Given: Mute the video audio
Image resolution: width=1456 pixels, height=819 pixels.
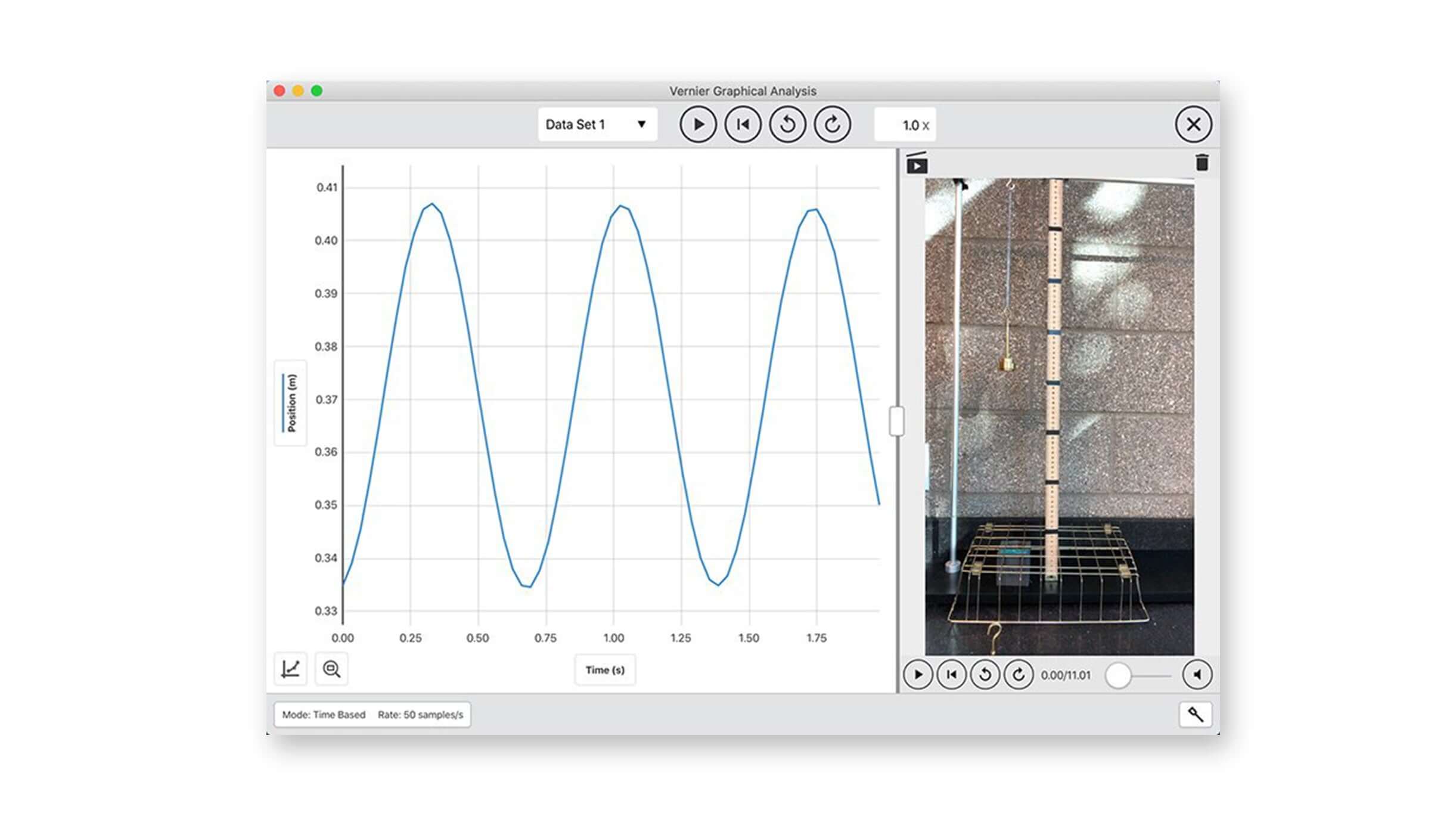Looking at the screenshot, I should [1197, 675].
